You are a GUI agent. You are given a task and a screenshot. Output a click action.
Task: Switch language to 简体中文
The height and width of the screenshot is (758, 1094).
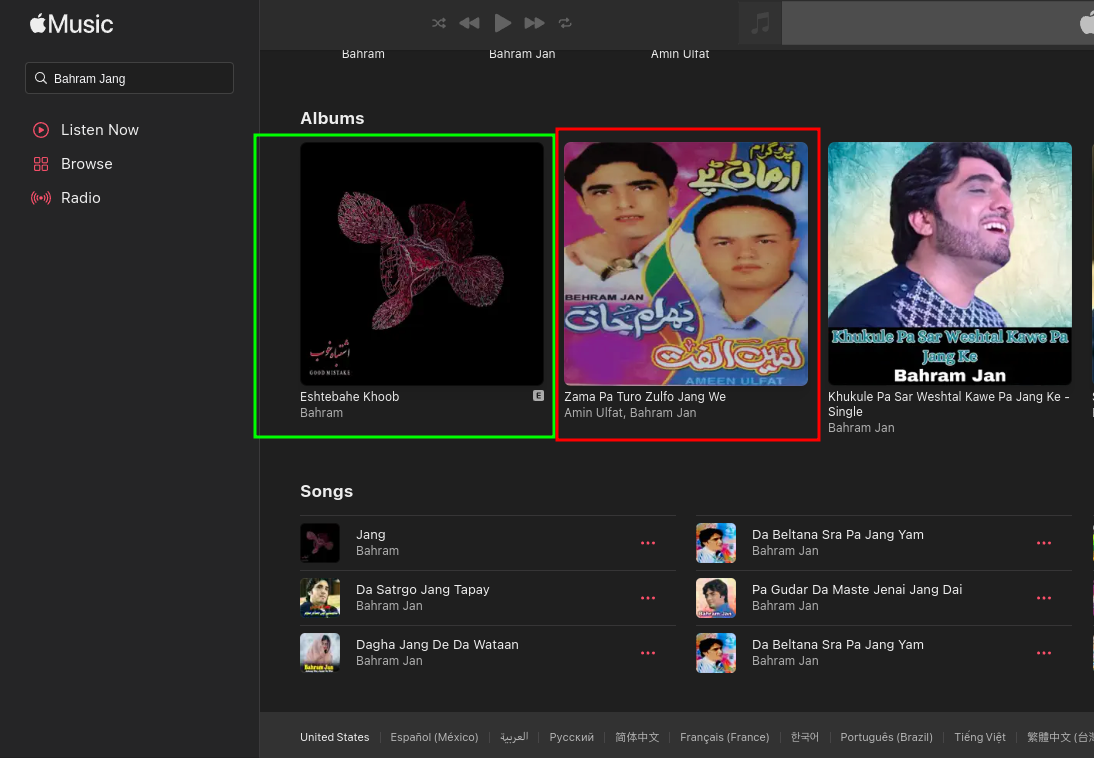point(637,737)
